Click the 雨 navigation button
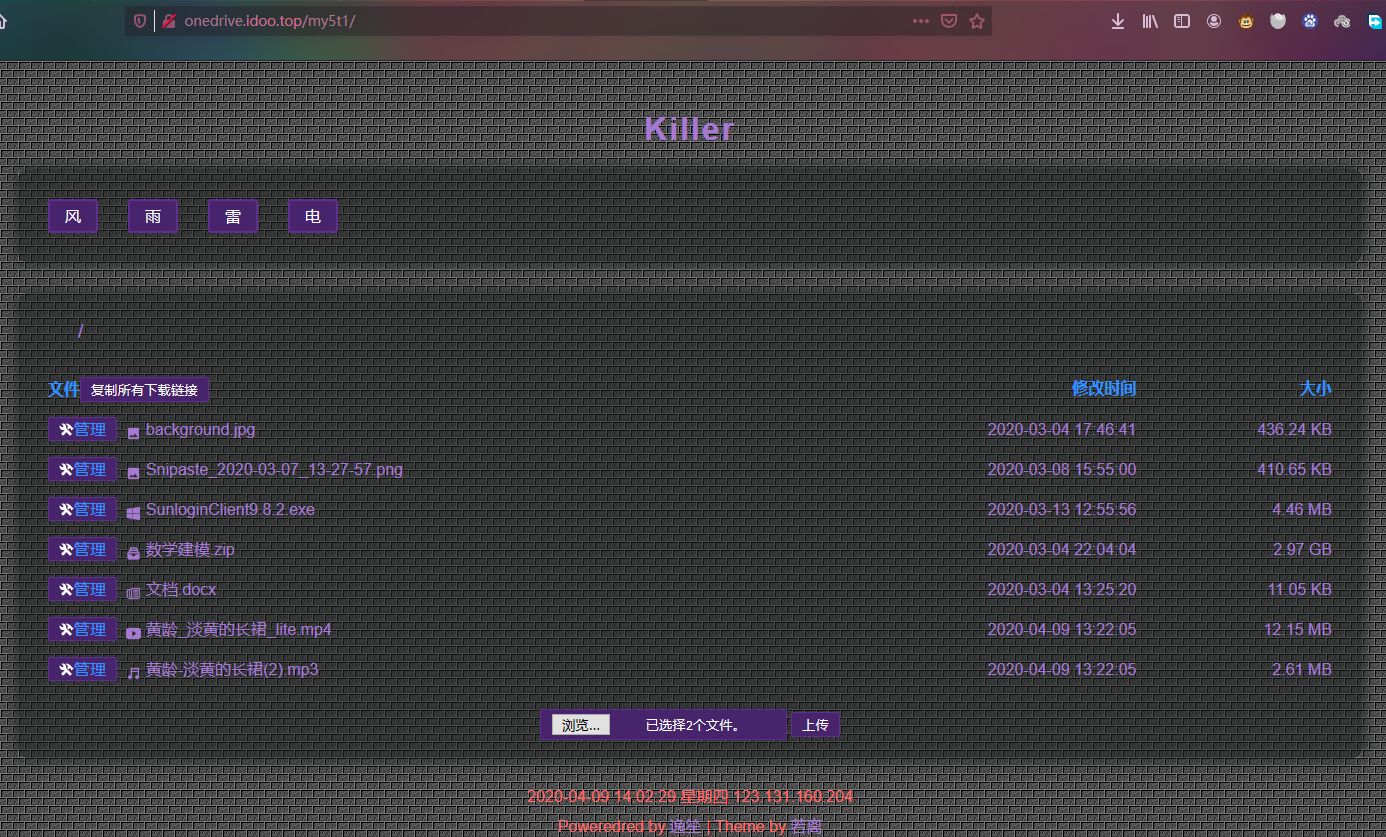The height and width of the screenshot is (837, 1386). [x=153, y=216]
